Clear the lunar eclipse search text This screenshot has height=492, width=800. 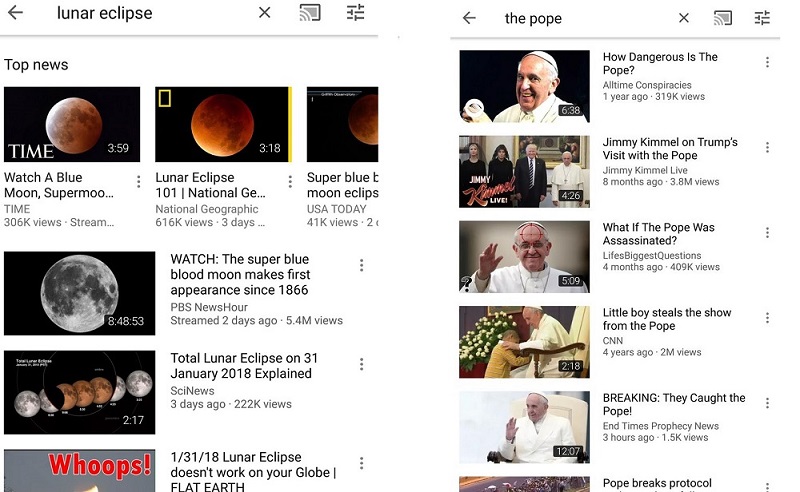point(264,12)
